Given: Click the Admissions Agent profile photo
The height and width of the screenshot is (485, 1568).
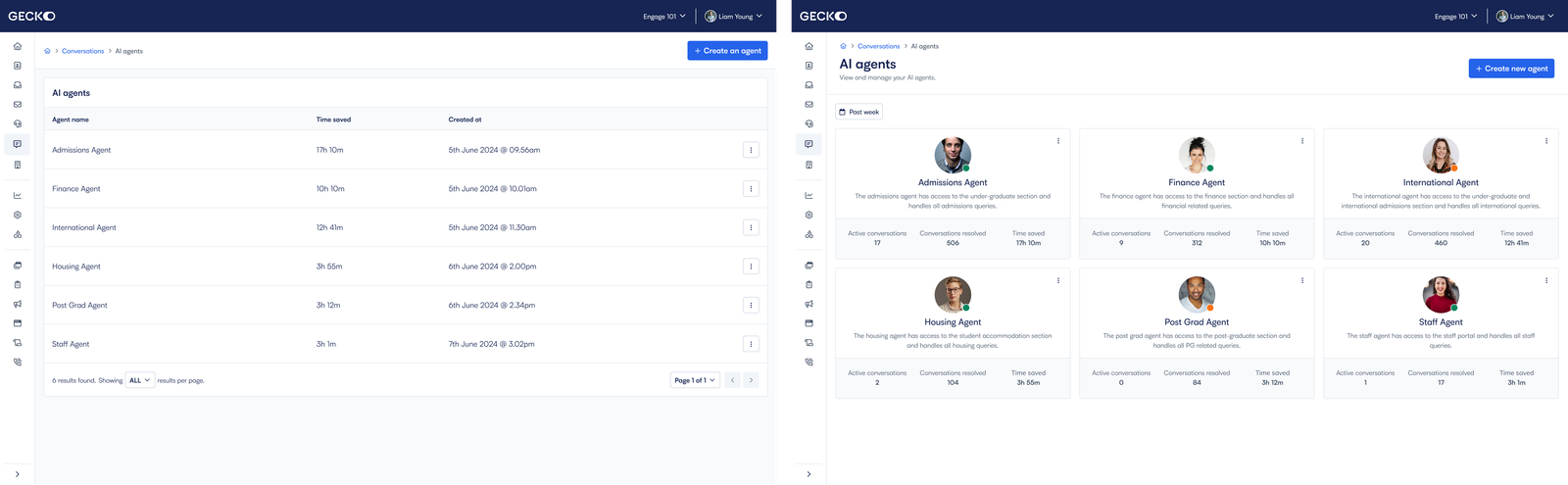Looking at the screenshot, I should pyautogui.click(x=952, y=155).
